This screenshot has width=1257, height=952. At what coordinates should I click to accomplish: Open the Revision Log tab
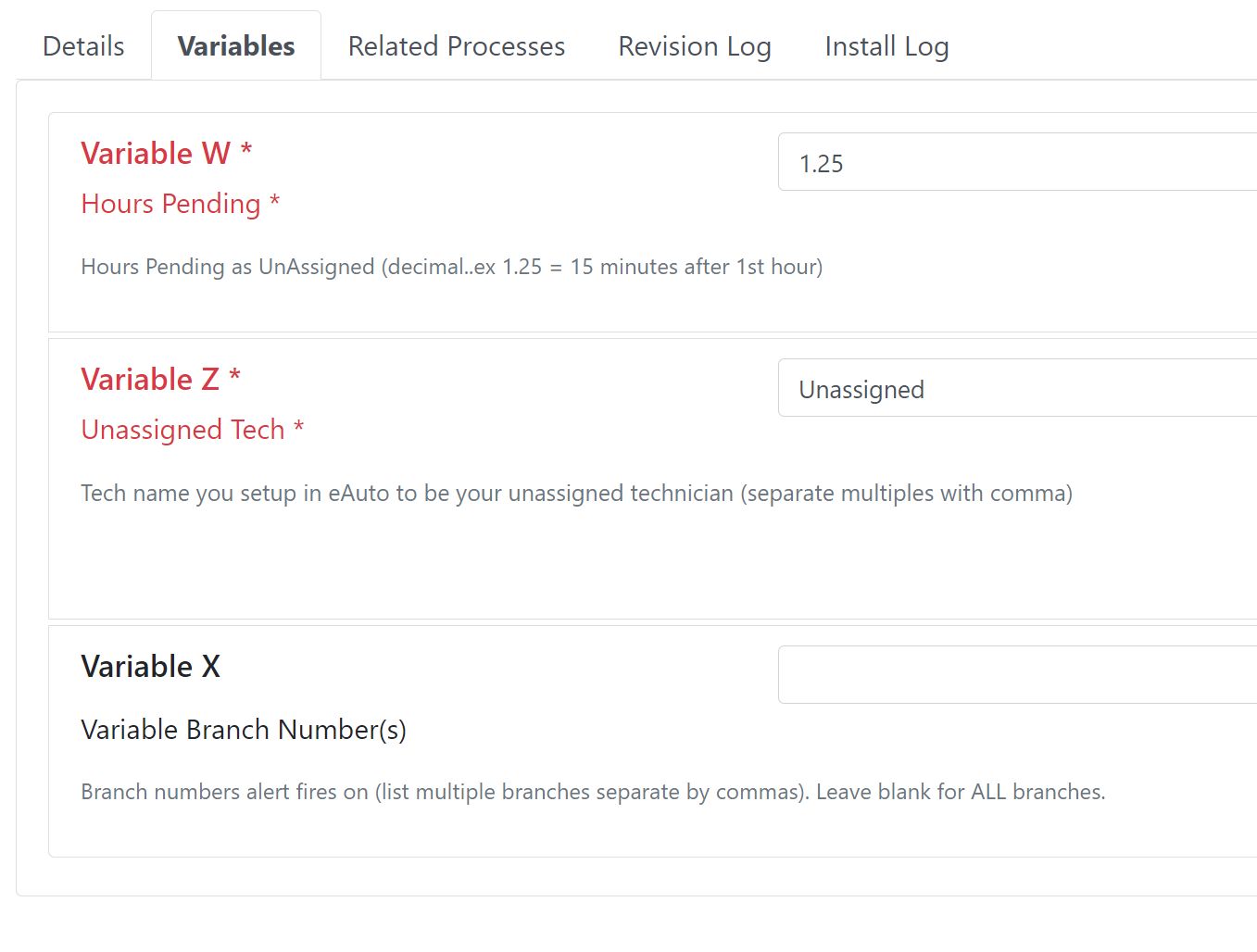click(x=695, y=46)
